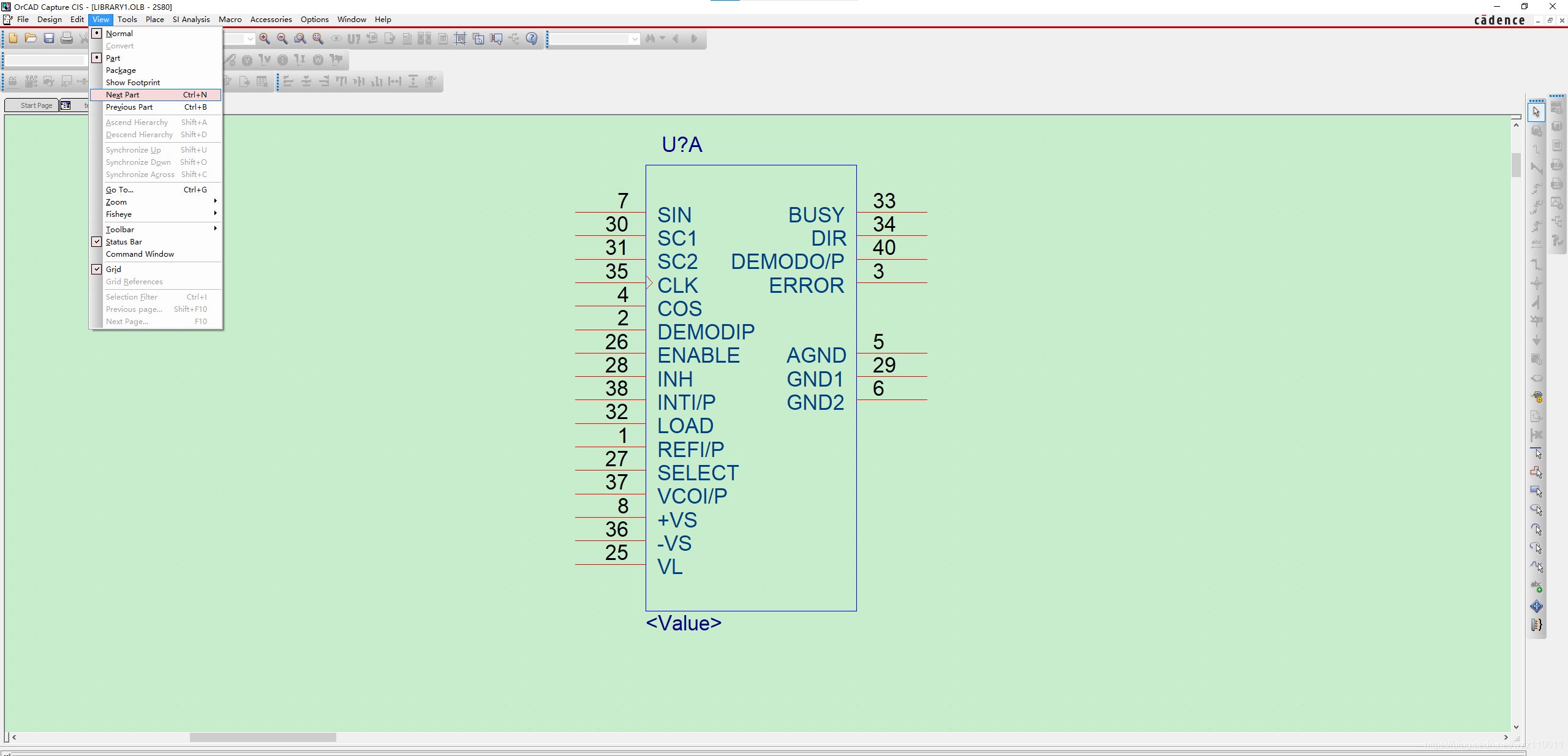Click Next Part menu entry
This screenshot has height=756, width=1568.
coord(123,95)
